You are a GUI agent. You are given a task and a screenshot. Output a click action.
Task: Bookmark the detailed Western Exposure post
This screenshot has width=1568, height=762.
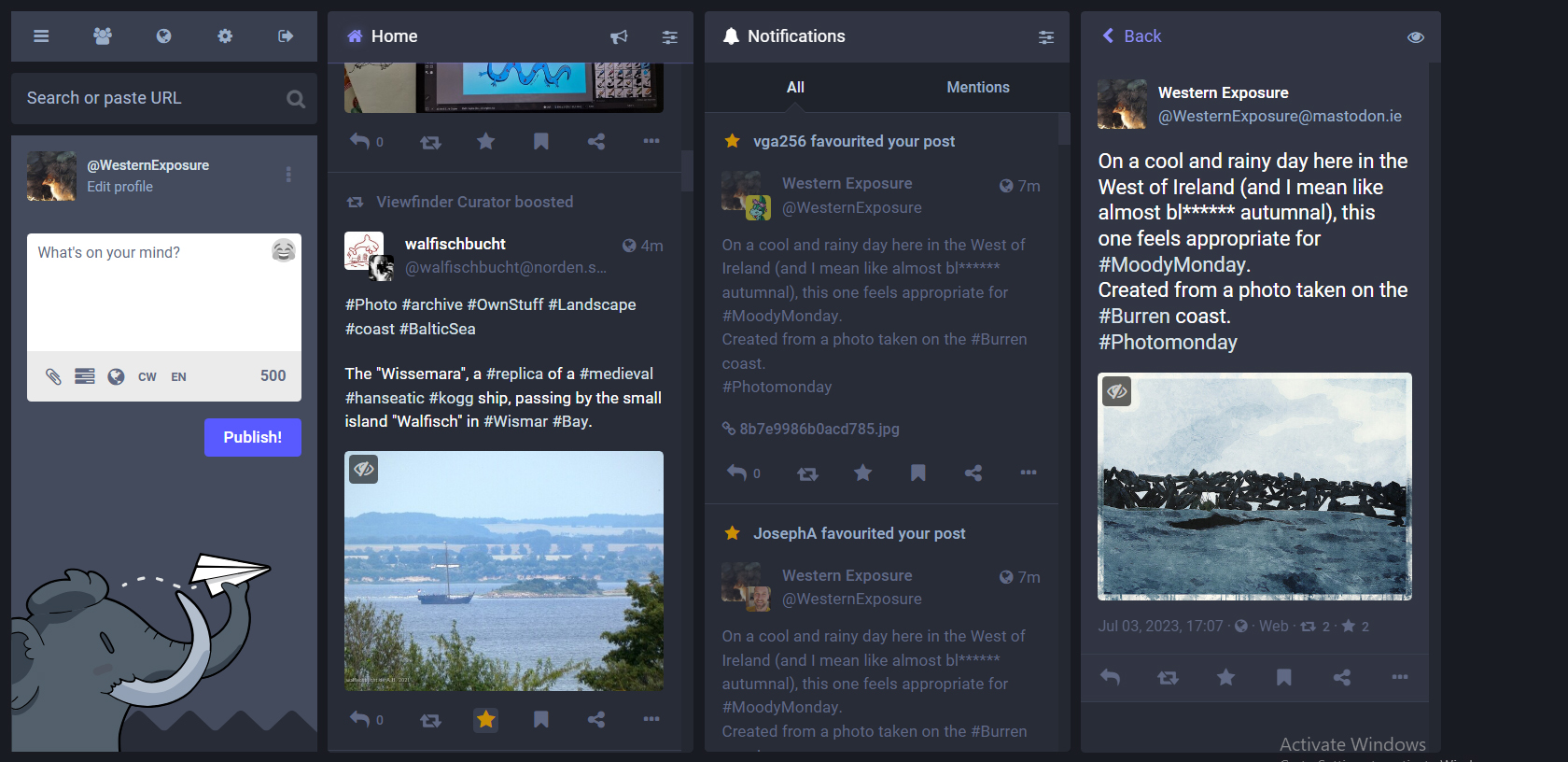pos(1284,677)
